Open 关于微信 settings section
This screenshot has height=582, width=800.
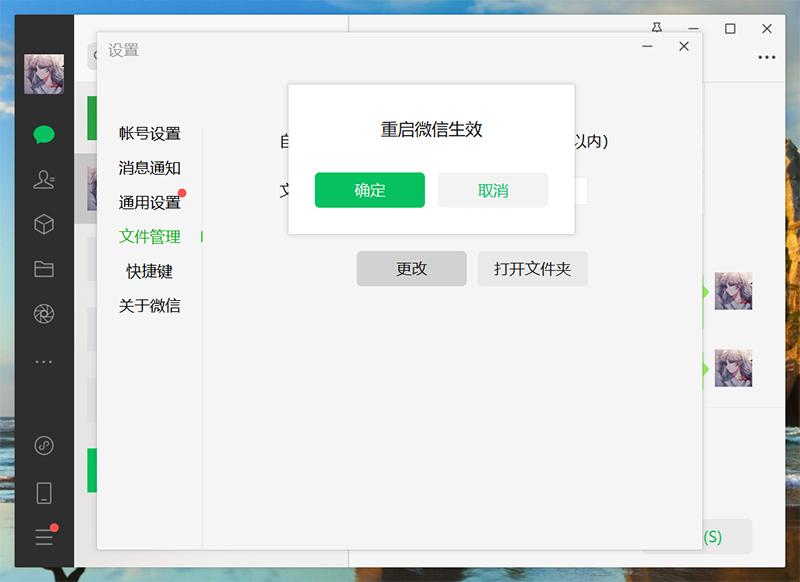click(149, 306)
